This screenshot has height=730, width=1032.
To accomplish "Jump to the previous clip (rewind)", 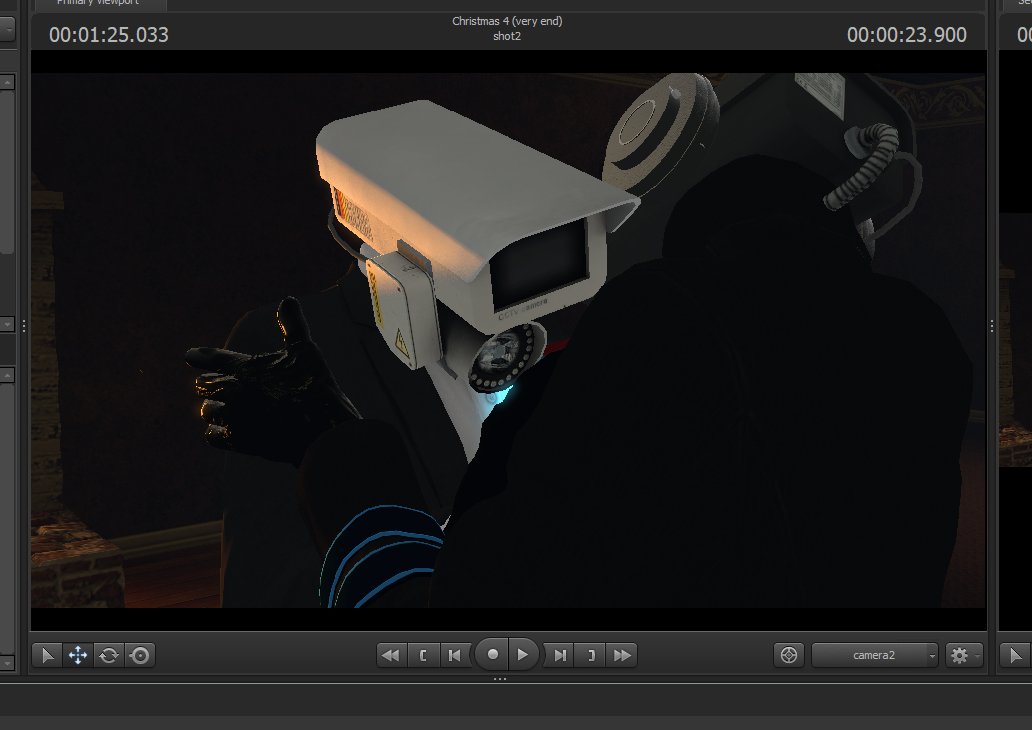I will coord(391,655).
